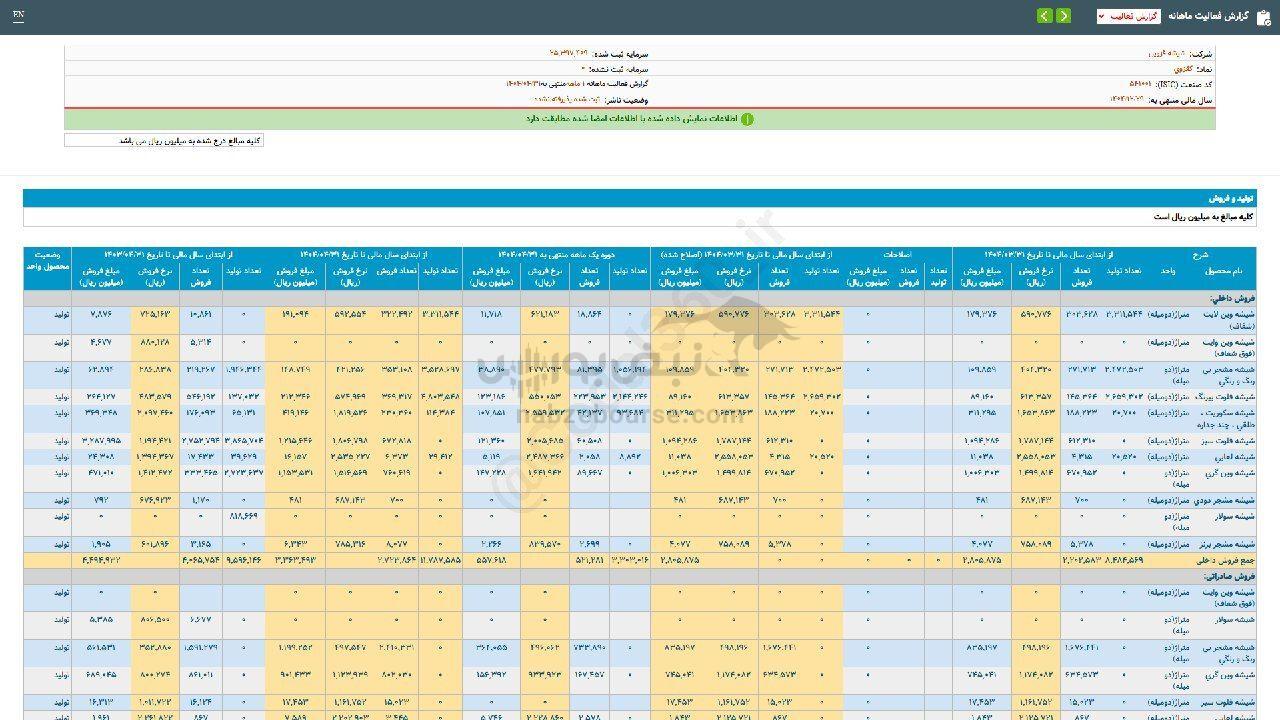Select the شیشه وین لایت (شفاف) row
This screenshot has height=720, width=1280.
(640, 319)
